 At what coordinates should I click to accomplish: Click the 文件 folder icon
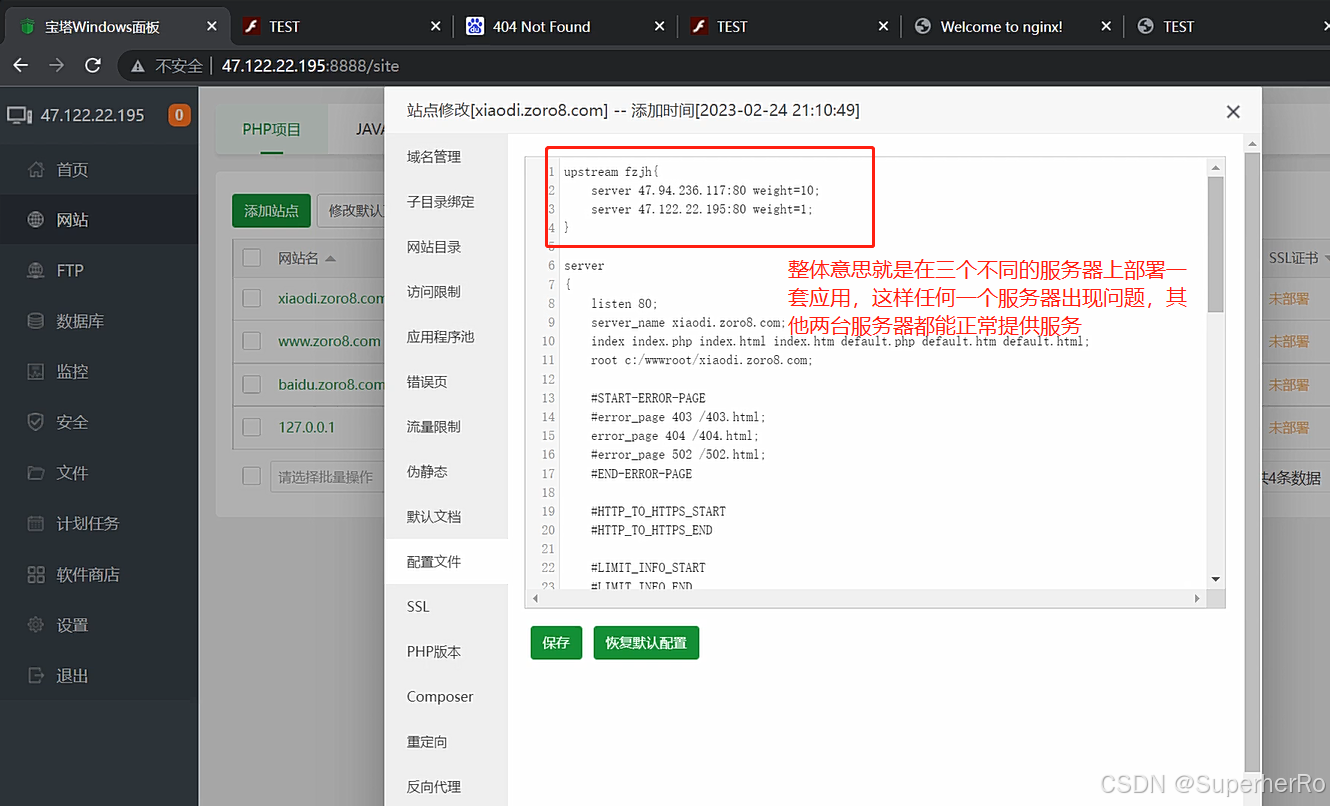click(36, 473)
